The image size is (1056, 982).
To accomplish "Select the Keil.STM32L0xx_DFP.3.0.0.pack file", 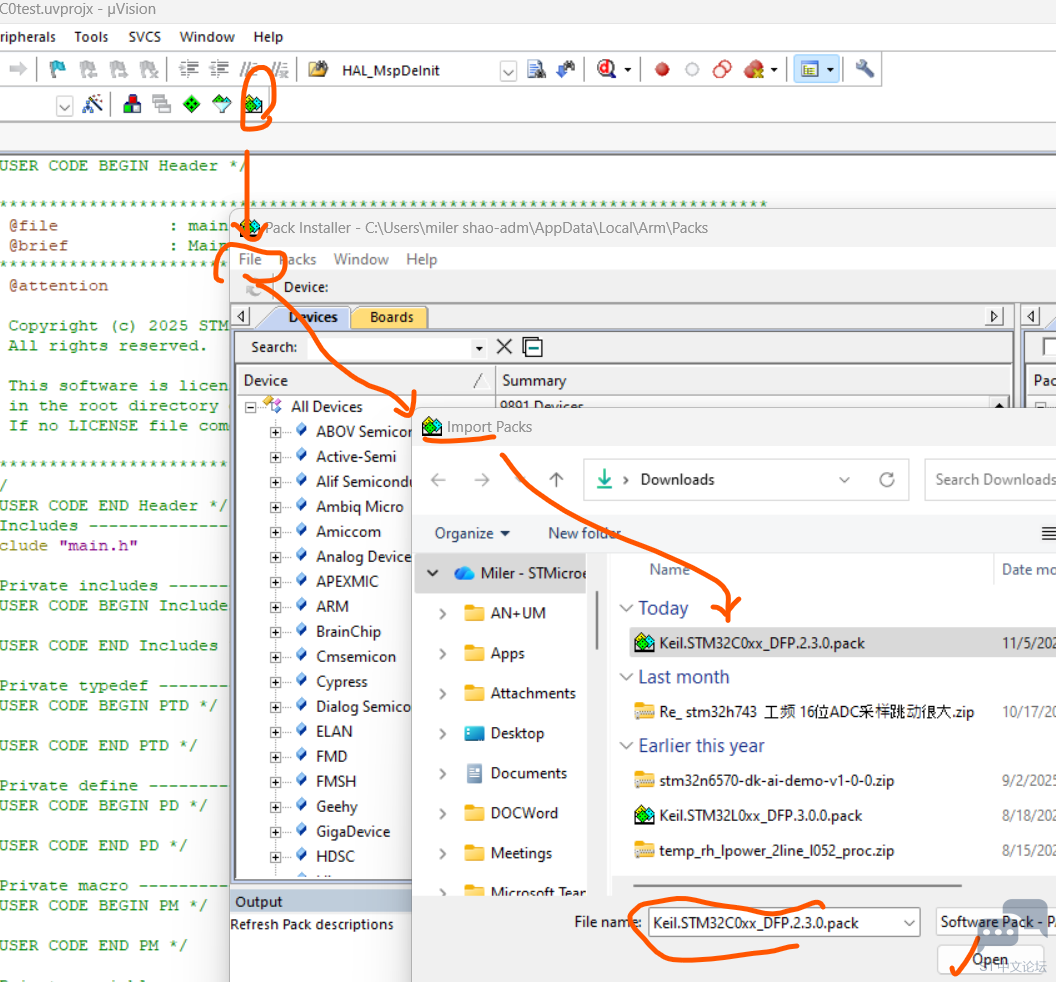I will pos(760,815).
